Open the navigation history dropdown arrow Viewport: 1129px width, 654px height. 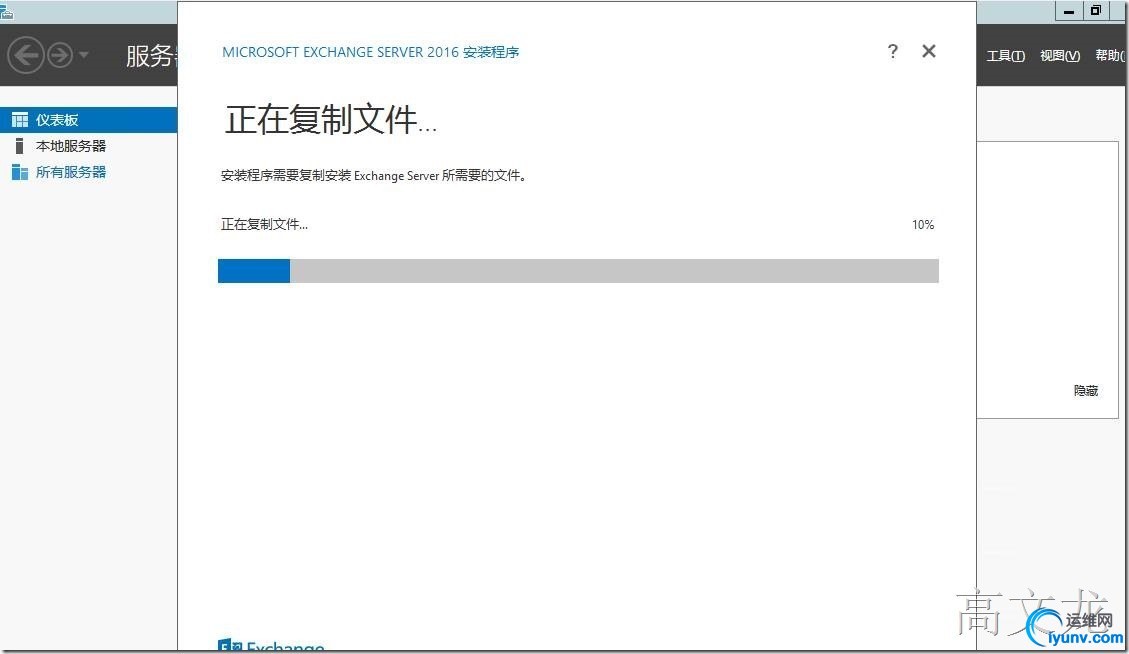click(x=84, y=55)
